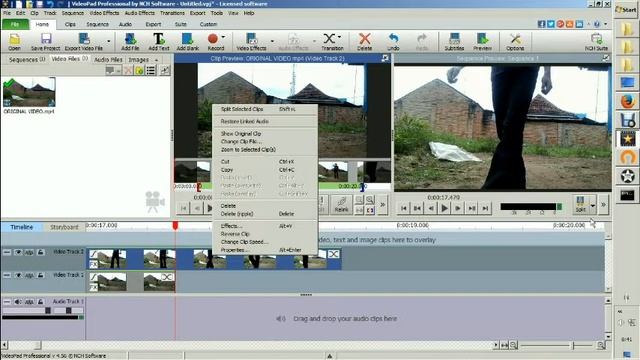Open the Split button dropdown arrow
640x360 pixels.
pyautogui.click(x=592, y=205)
